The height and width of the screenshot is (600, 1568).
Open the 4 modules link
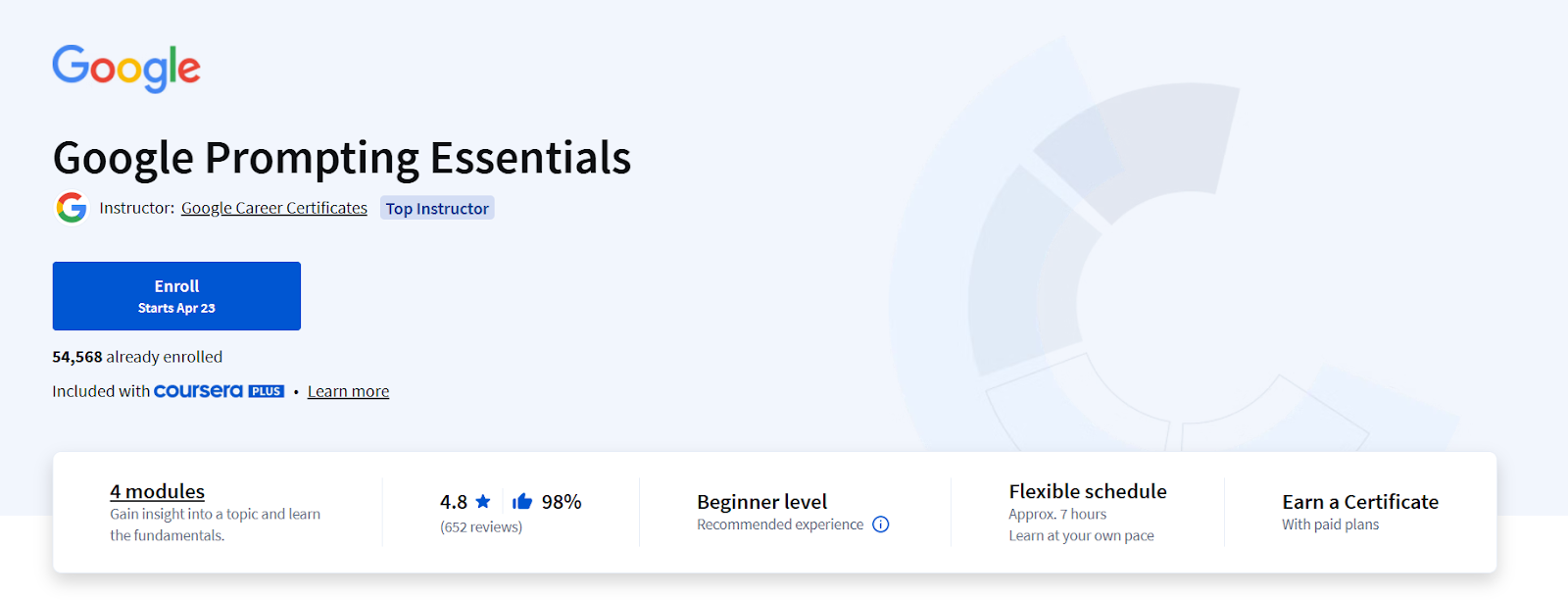[157, 491]
